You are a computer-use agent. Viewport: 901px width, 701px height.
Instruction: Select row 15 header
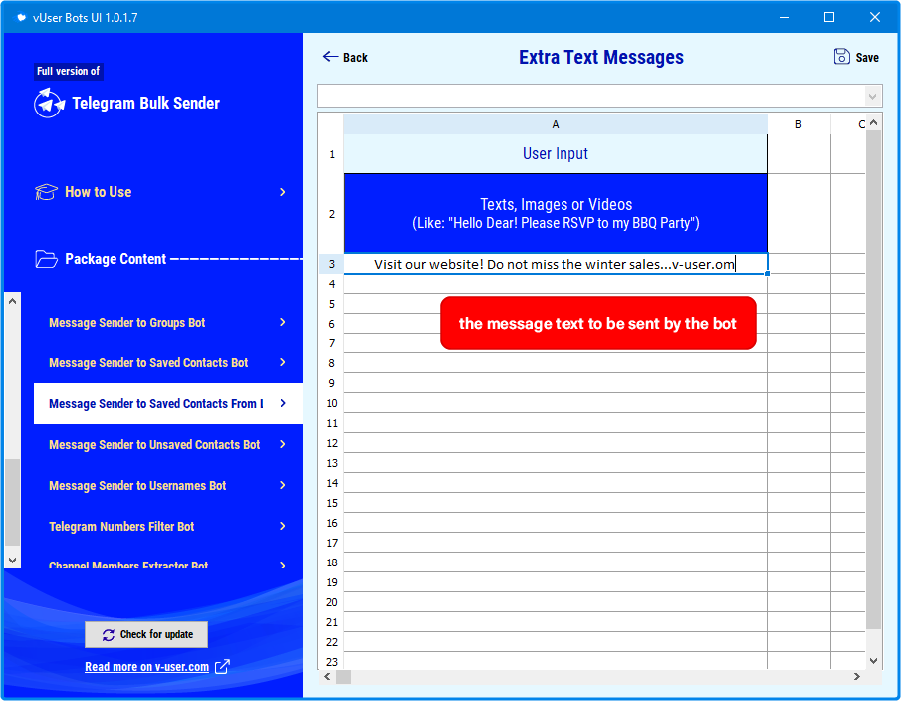tap(332, 503)
